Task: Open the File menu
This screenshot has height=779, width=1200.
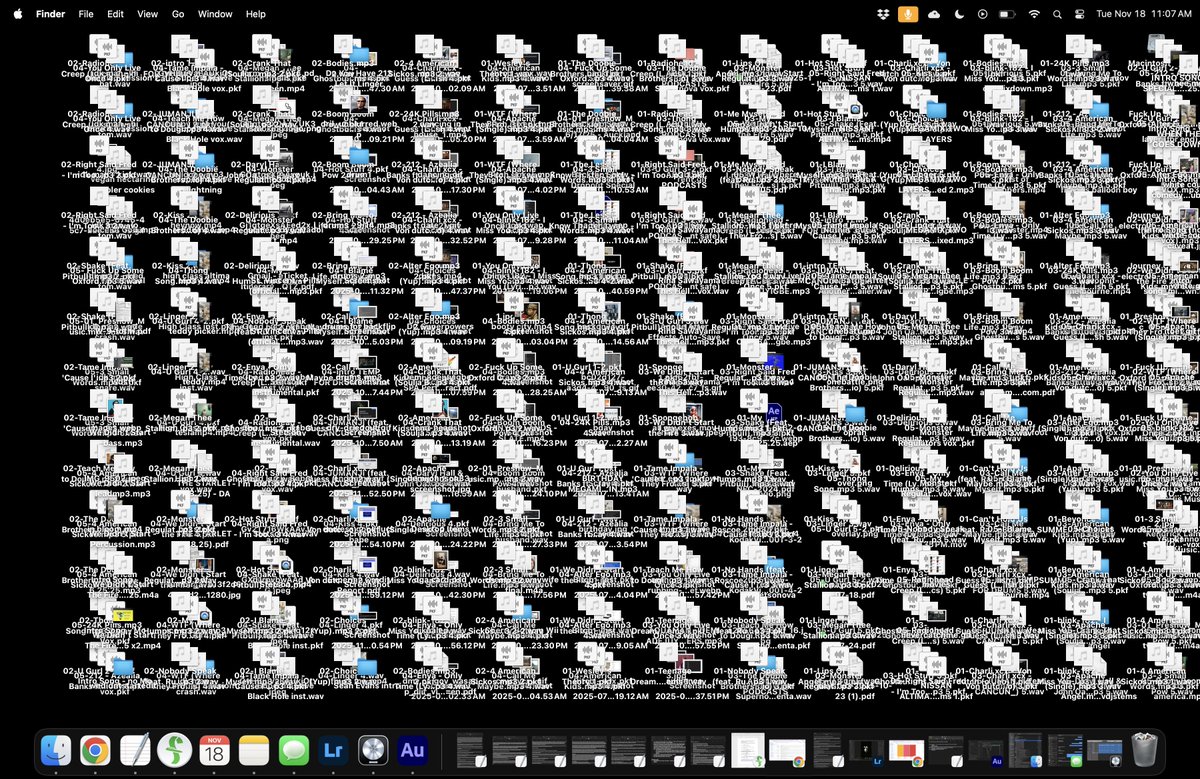Action: (x=86, y=14)
